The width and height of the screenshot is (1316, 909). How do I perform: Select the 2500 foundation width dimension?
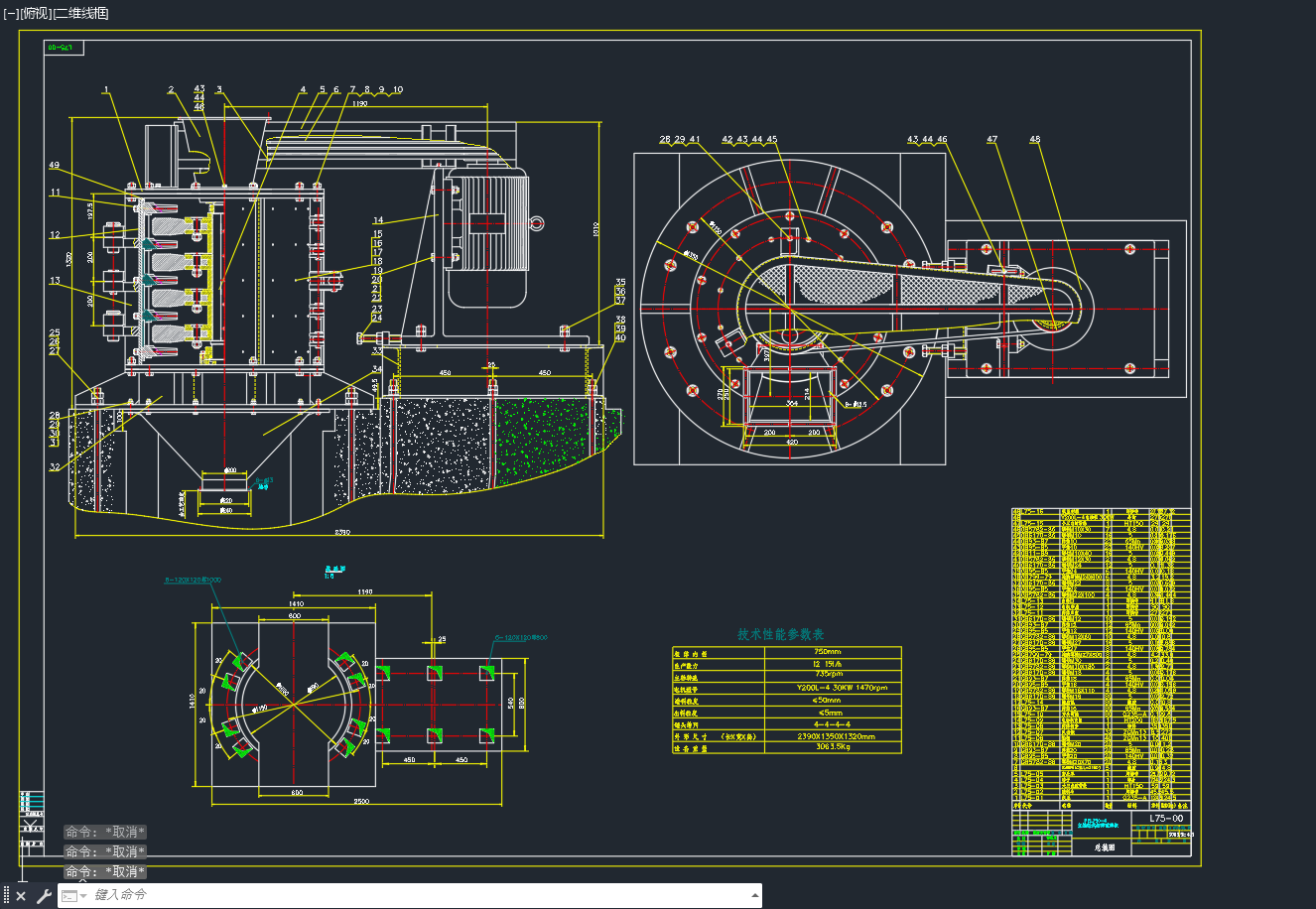point(360,800)
